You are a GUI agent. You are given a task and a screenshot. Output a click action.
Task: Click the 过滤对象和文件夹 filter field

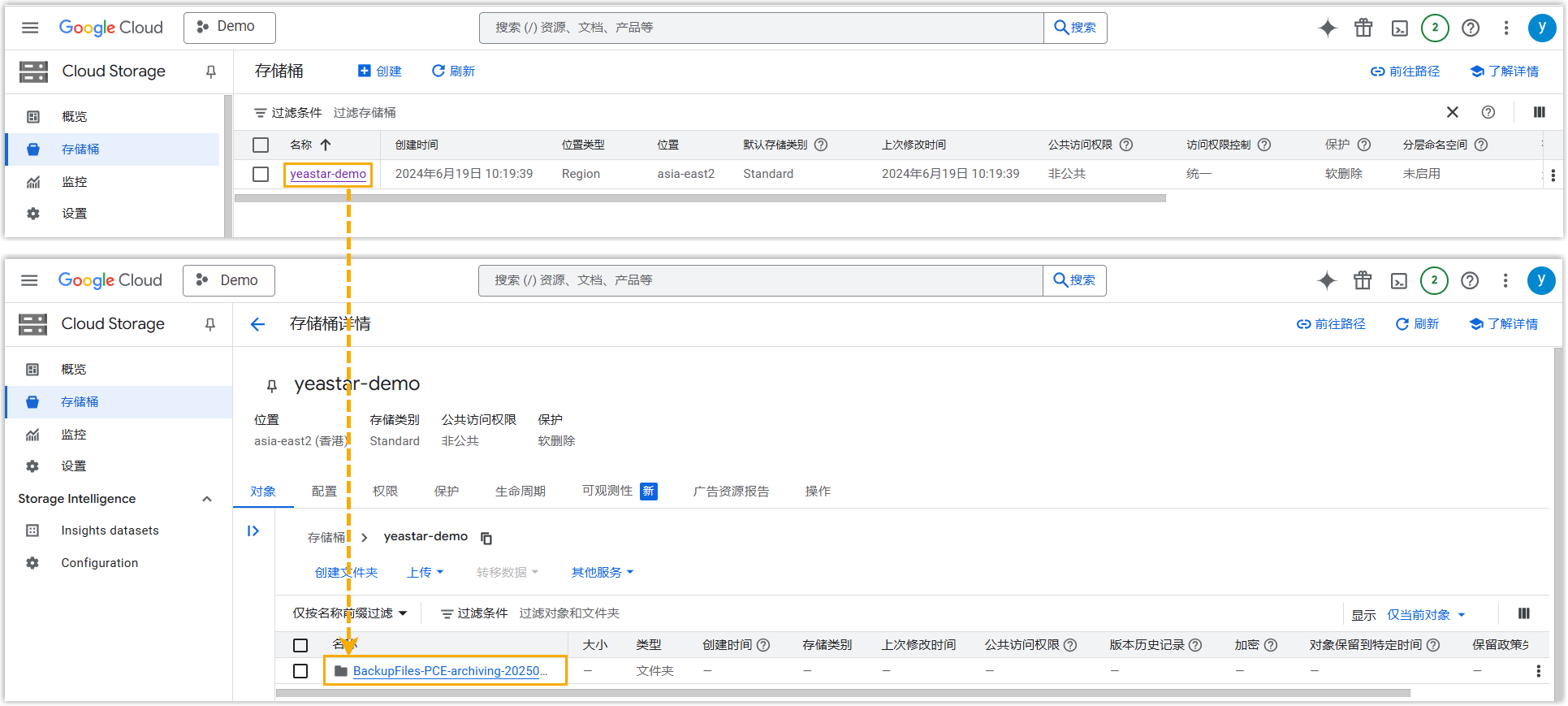569,613
